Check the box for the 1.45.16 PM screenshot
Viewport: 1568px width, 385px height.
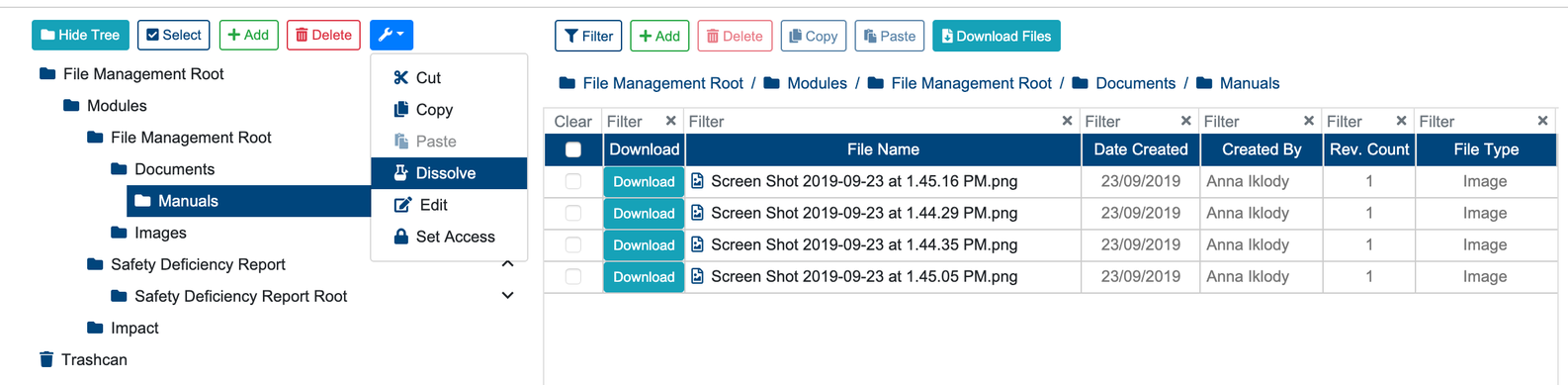pyautogui.click(x=573, y=181)
